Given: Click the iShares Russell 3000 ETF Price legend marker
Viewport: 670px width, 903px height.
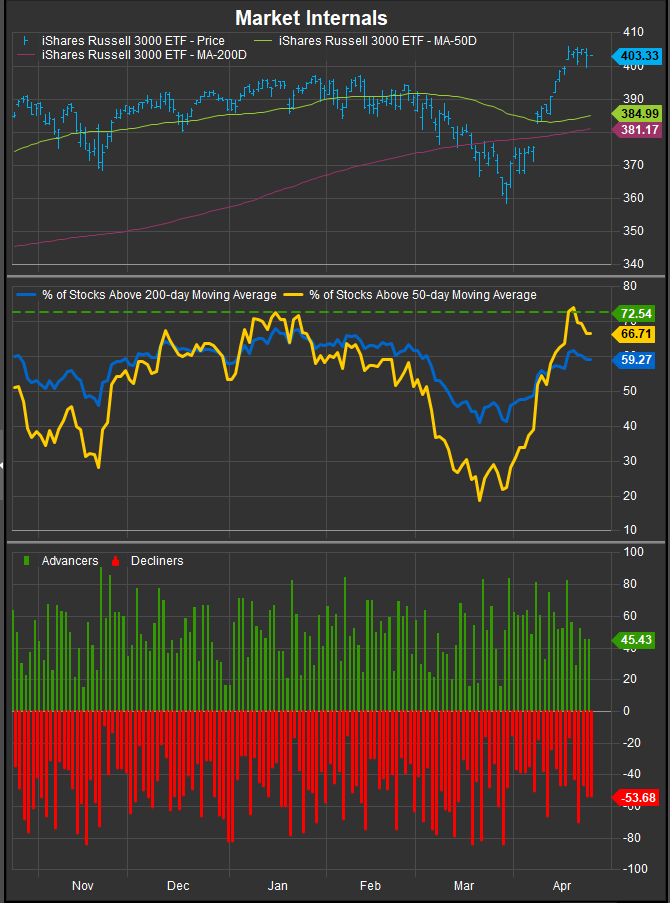Looking at the screenshot, I should pos(26,40).
